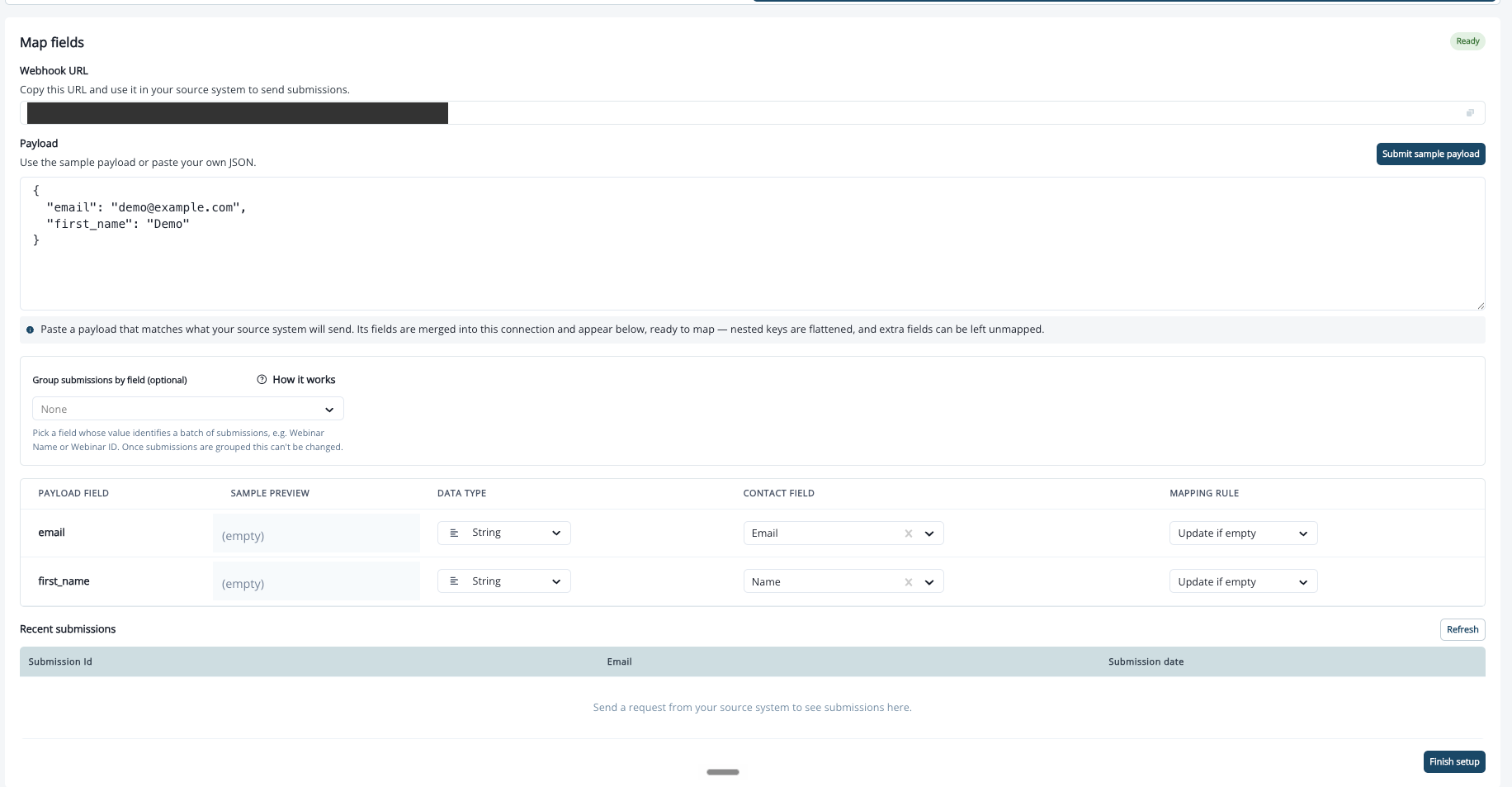Open the email row mapping rule dropdown
This screenshot has height=787, width=1512.
(x=1243, y=533)
